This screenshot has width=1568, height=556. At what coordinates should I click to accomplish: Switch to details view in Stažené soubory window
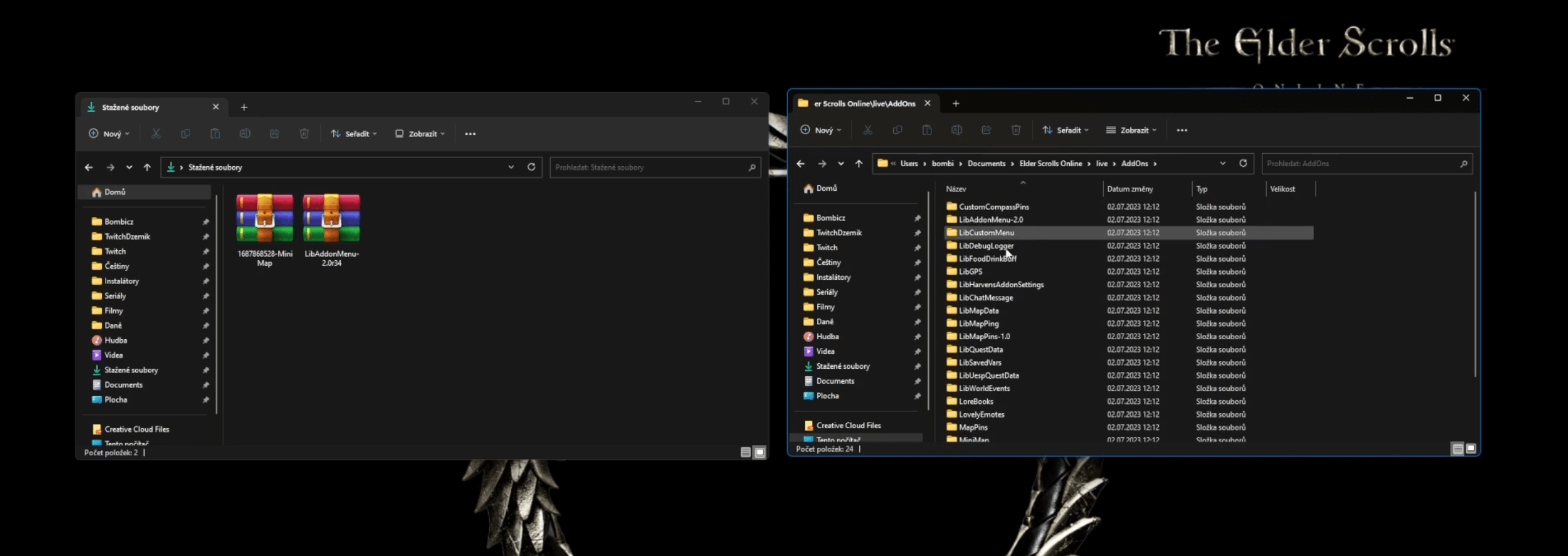746,453
